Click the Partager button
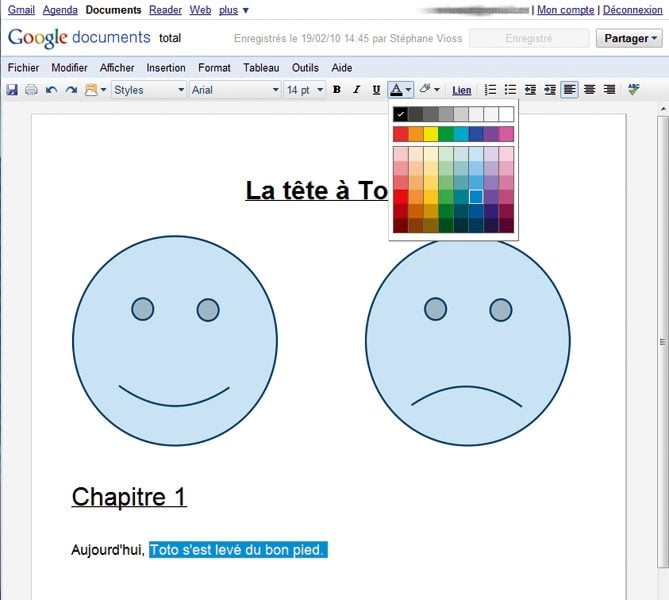Screen dimensions: 669x600 (x=628, y=39)
